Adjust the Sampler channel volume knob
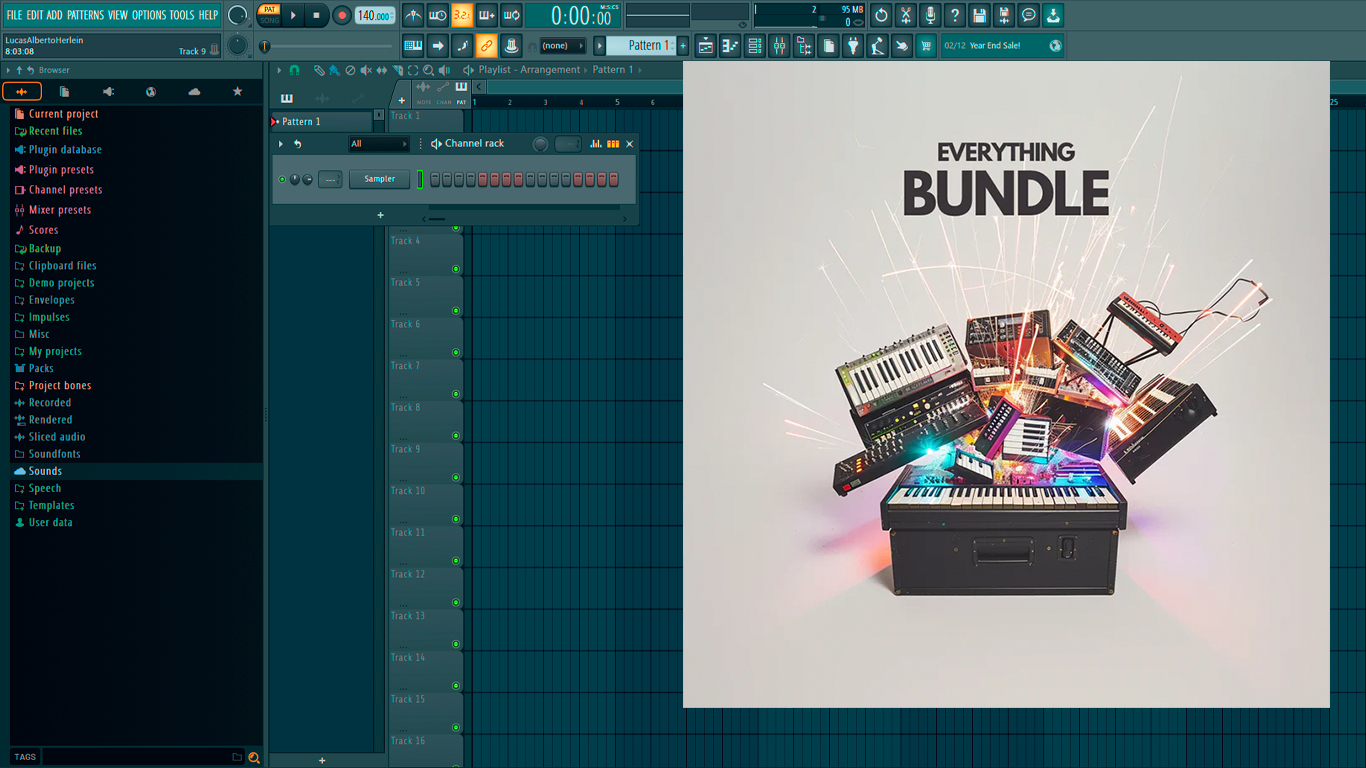The width and height of the screenshot is (1366, 768). coord(307,180)
